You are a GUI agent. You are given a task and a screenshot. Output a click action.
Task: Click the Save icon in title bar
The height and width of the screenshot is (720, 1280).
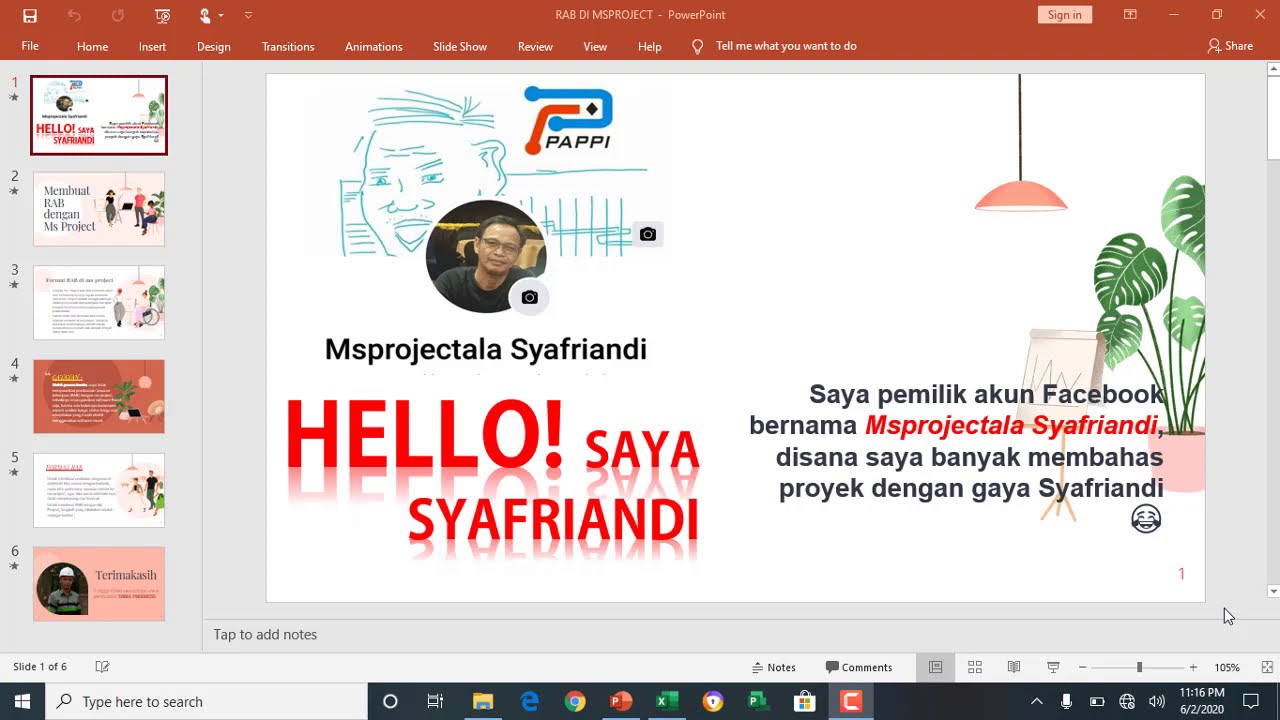pyautogui.click(x=30, y=15)
